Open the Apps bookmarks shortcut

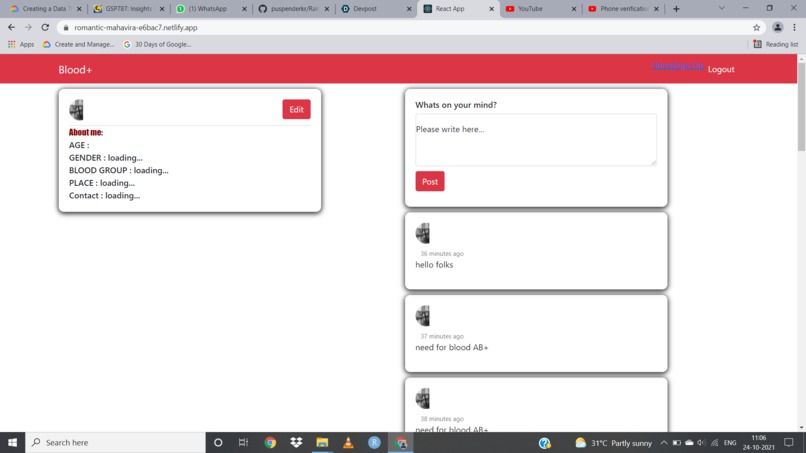pyautogui.click(x=21, y=44)
